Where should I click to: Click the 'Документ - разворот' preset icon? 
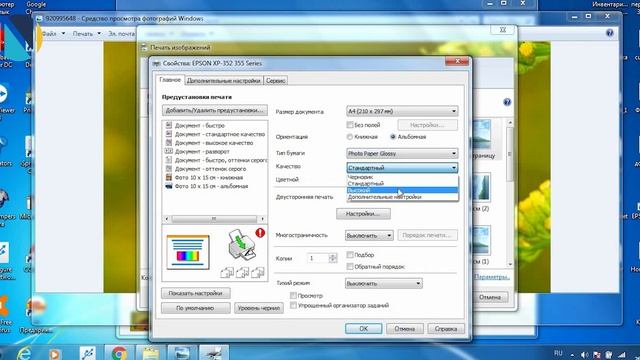click(x=169, y=151)
